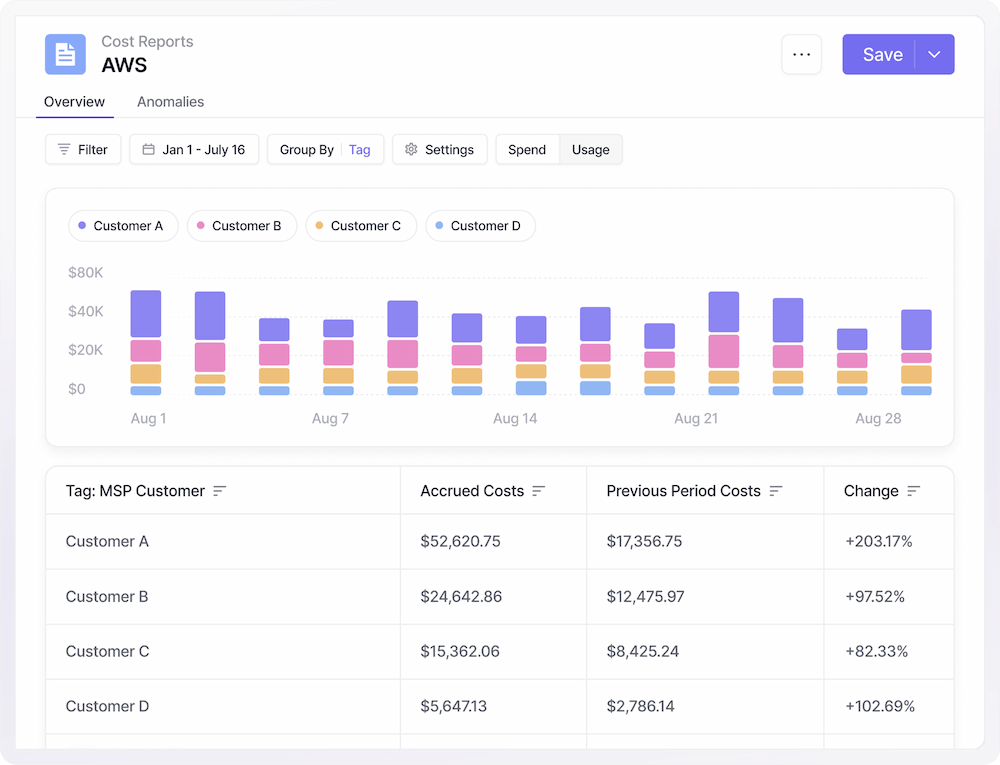Click the Cost Reports document icon

point(65,54)
